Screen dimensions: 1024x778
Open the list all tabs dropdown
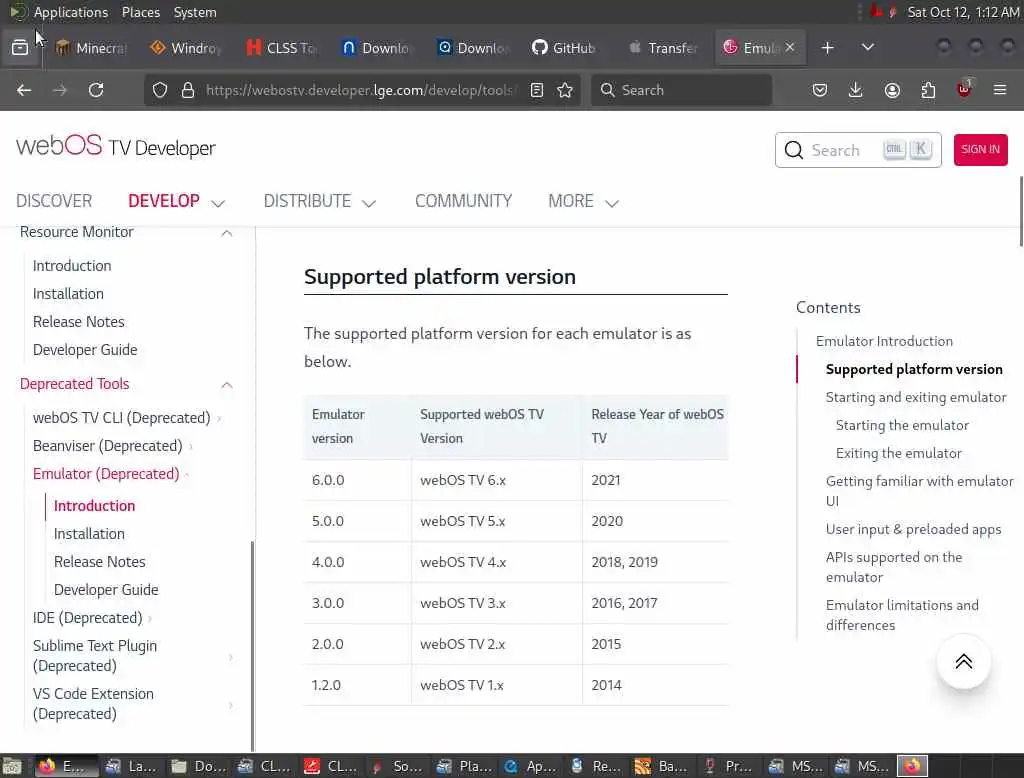[867, 48]
